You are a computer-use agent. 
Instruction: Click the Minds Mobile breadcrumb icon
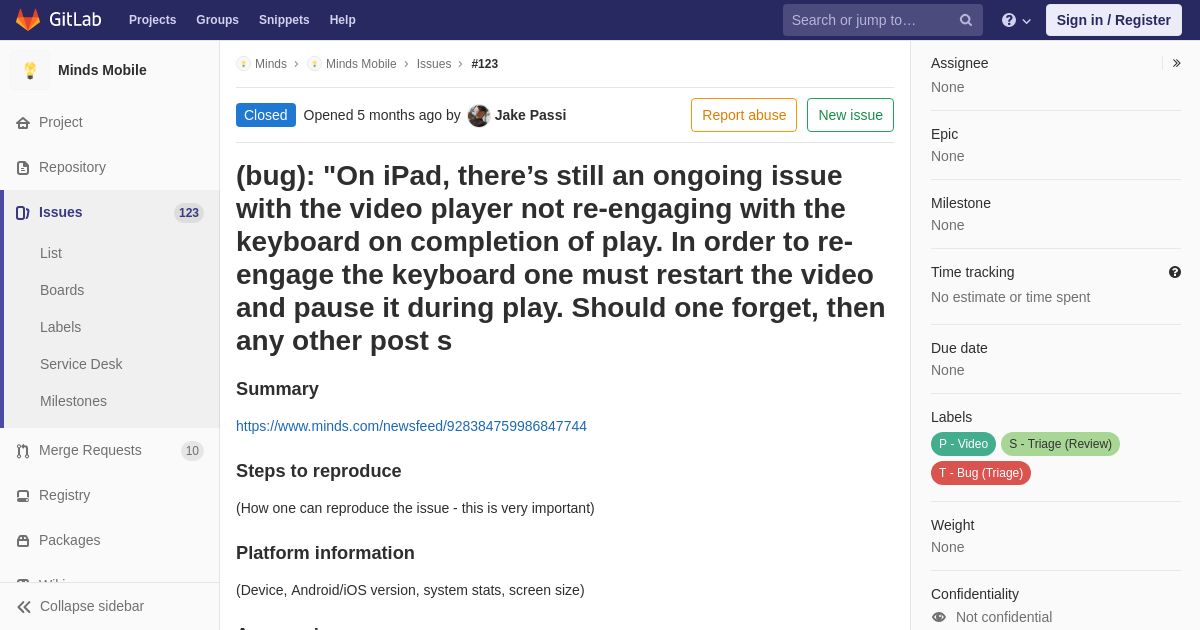[x=314, y=64]
